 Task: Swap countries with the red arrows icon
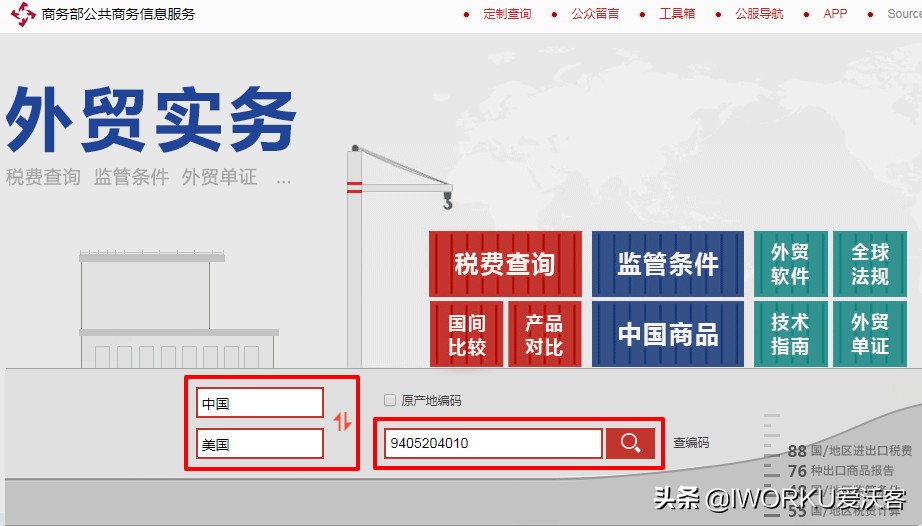pyautogui.click(x=342, y=421)
